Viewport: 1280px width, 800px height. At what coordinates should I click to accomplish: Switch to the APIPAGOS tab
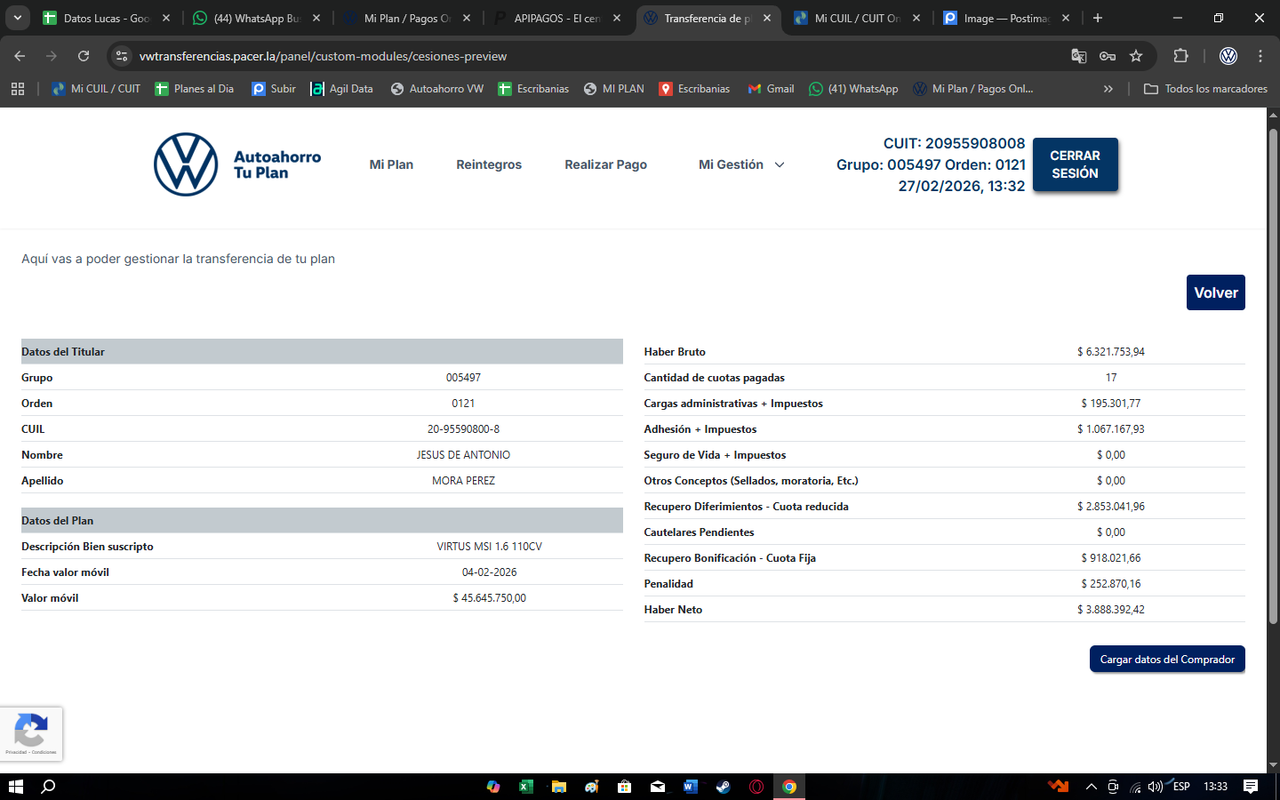556,18
